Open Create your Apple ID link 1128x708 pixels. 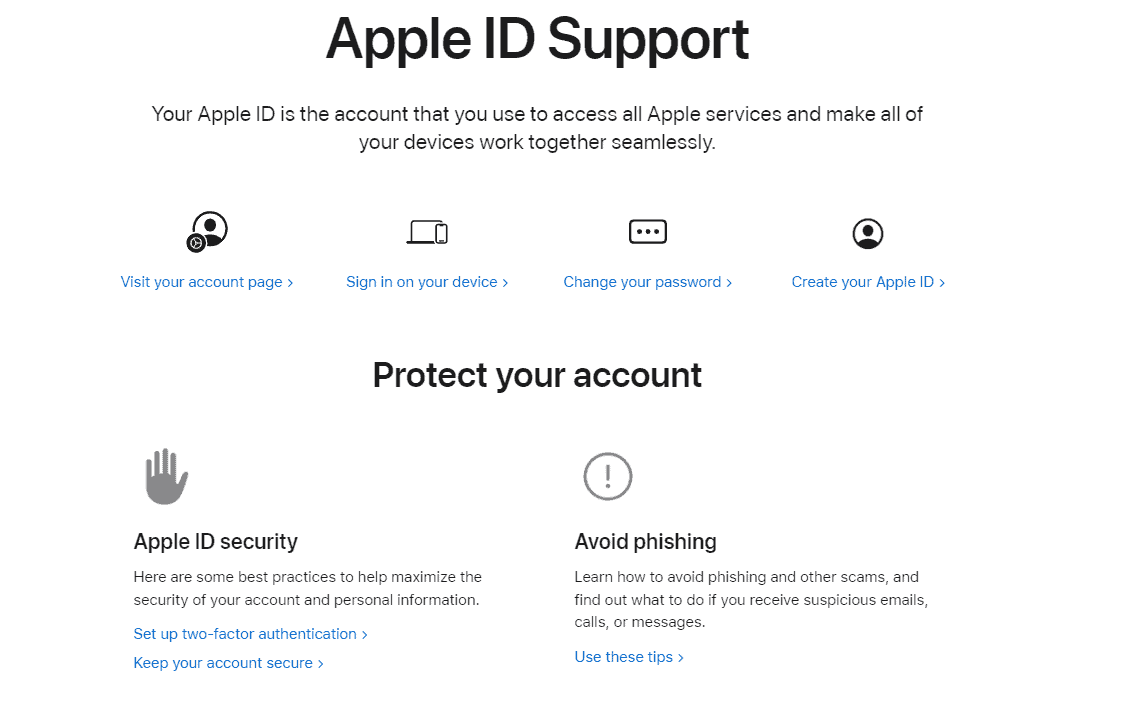point(868,282)
